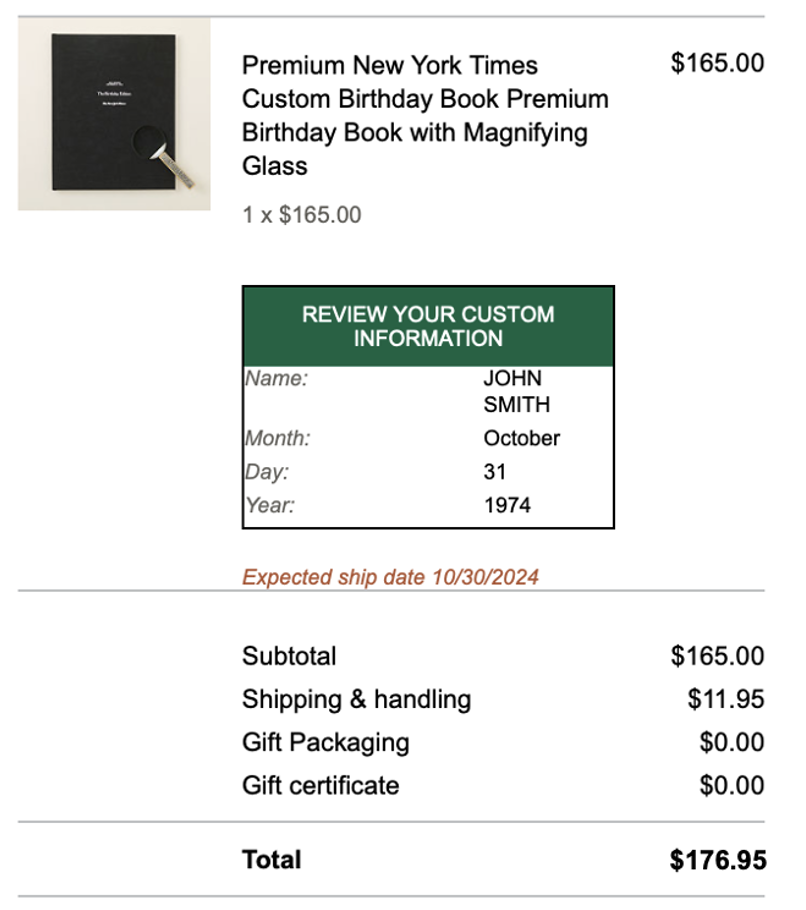Viewport: 806px width, 910px height.
Task: Click the Shipping & handling label
Action: pyautogui.click(x=356, y=699)
